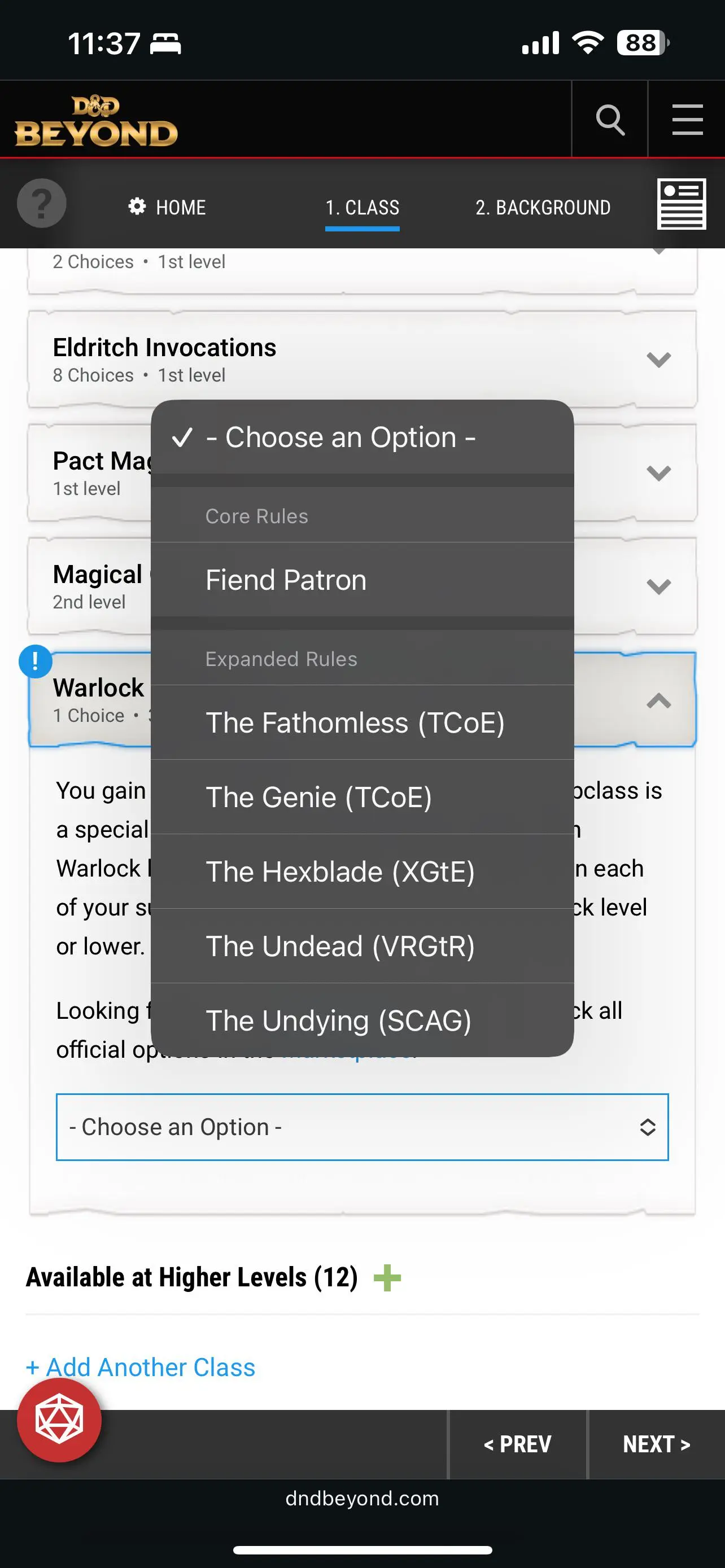Click Add Another Class link
This screenshot has height=1568, width=725.
[x=140, y=1367]
